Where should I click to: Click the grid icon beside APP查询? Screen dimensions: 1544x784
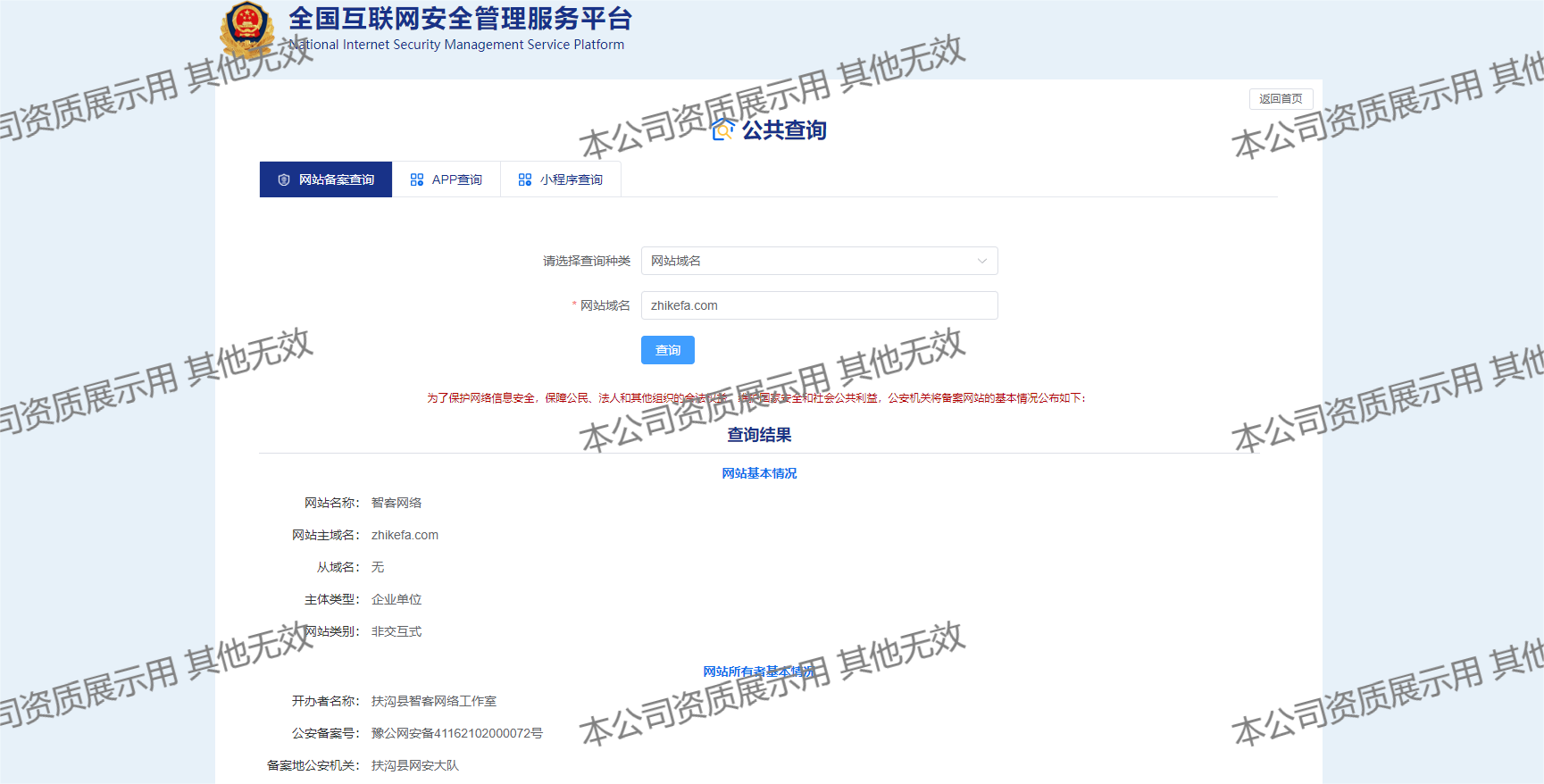click(x=417, y=179)
